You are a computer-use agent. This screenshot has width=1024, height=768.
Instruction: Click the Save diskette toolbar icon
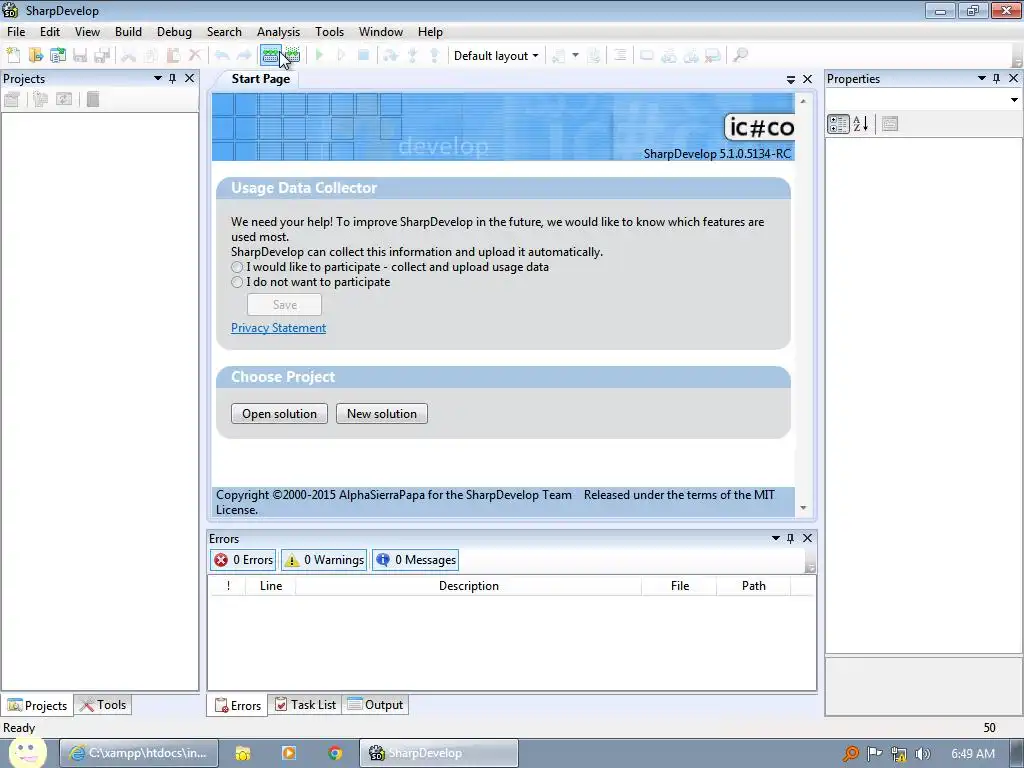pos(80,56)
